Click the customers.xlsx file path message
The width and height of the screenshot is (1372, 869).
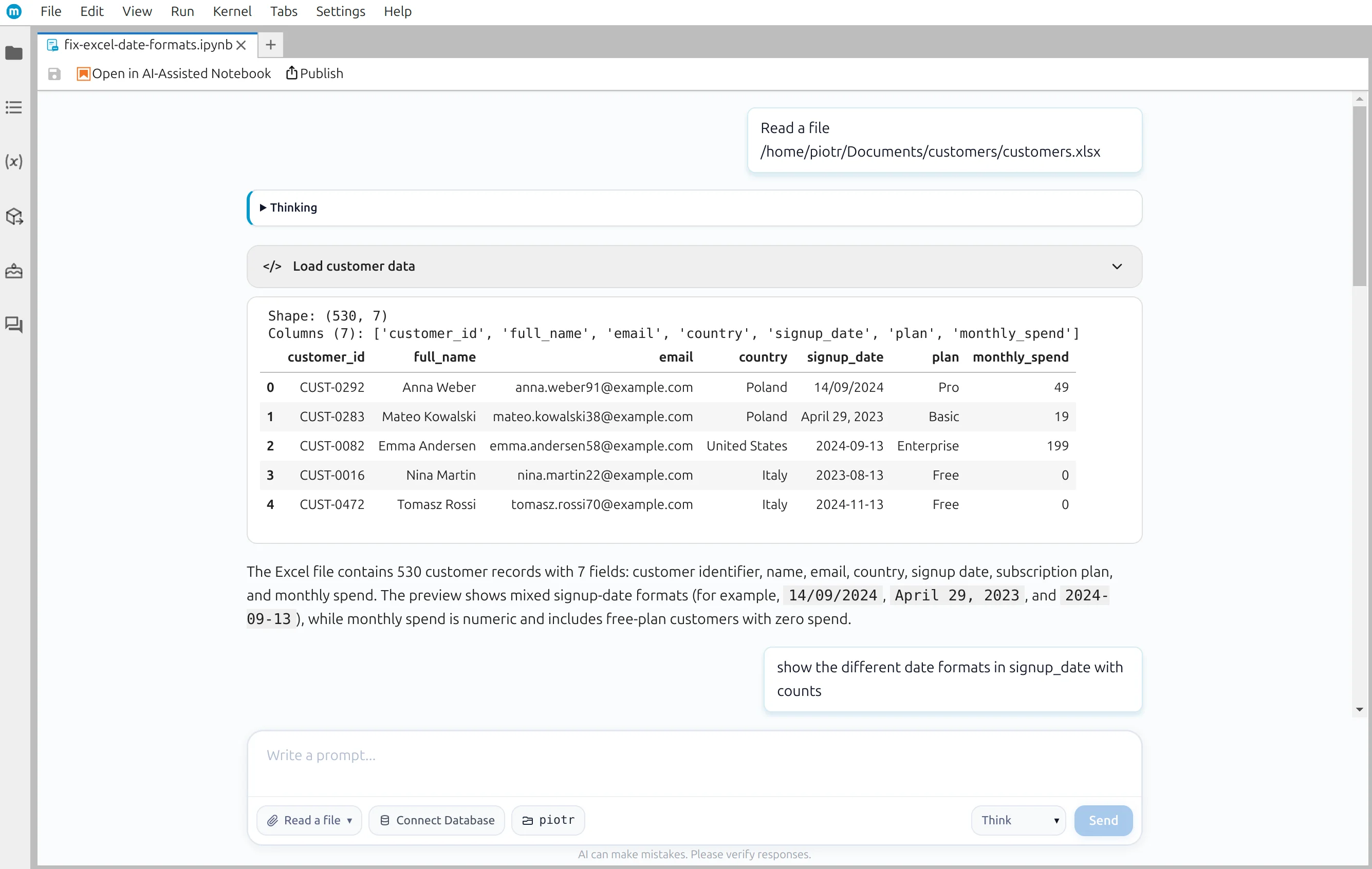944,140
